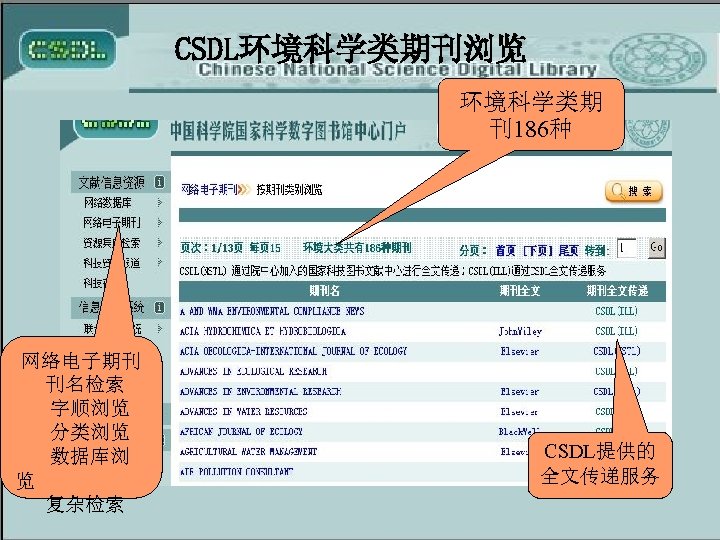Click the 网络电子期刊 breadcrumb link
Viewport: 720px width, 540px height.
coord(209,190)
